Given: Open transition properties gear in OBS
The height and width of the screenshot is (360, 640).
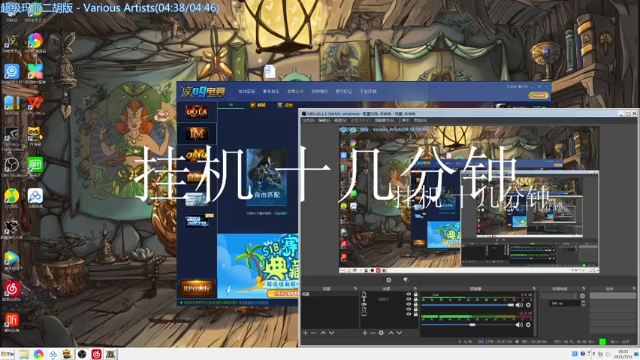Looking at the screenshot, I should point(582,296).
